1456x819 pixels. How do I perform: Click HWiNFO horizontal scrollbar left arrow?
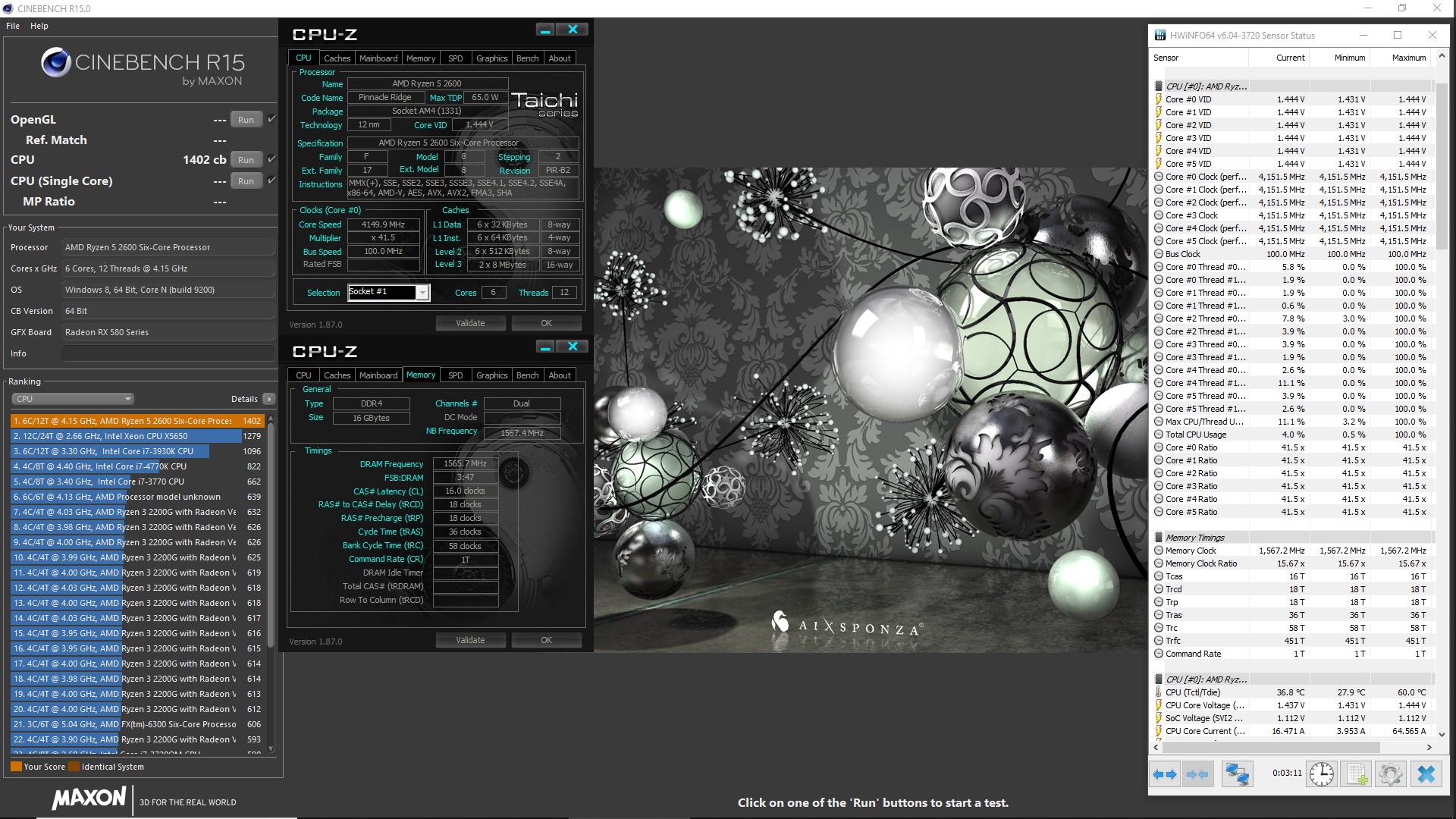pyautogui.click(x=1156, y=747)
